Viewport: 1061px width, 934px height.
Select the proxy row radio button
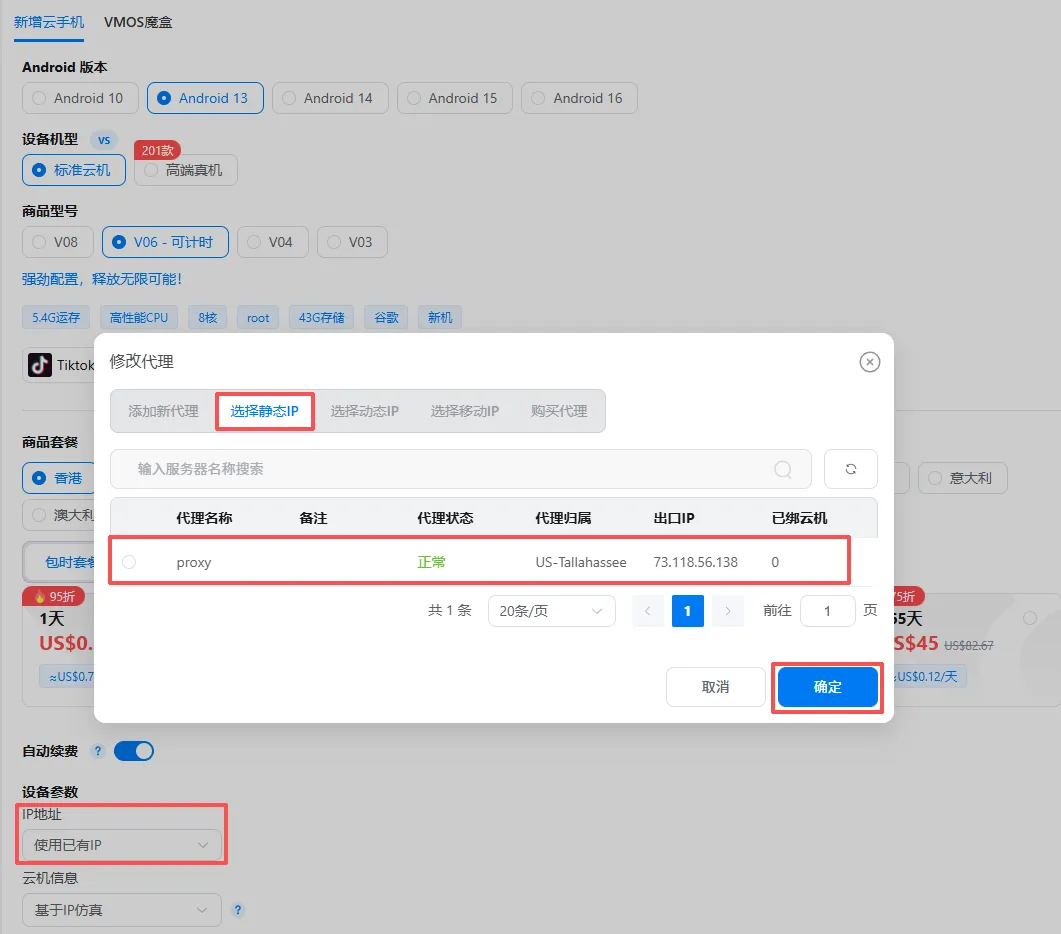pos(128,562)
